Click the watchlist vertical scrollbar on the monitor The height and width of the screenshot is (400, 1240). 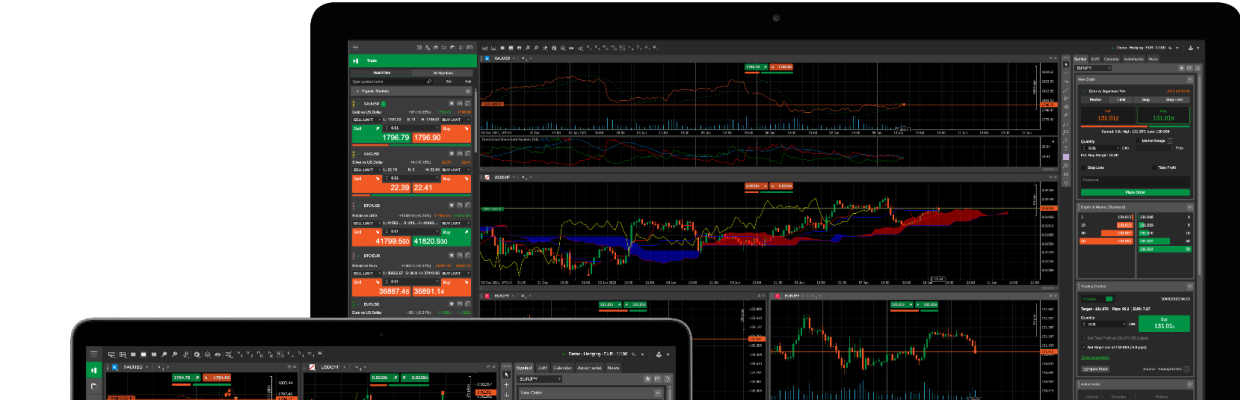pos(476,120)
